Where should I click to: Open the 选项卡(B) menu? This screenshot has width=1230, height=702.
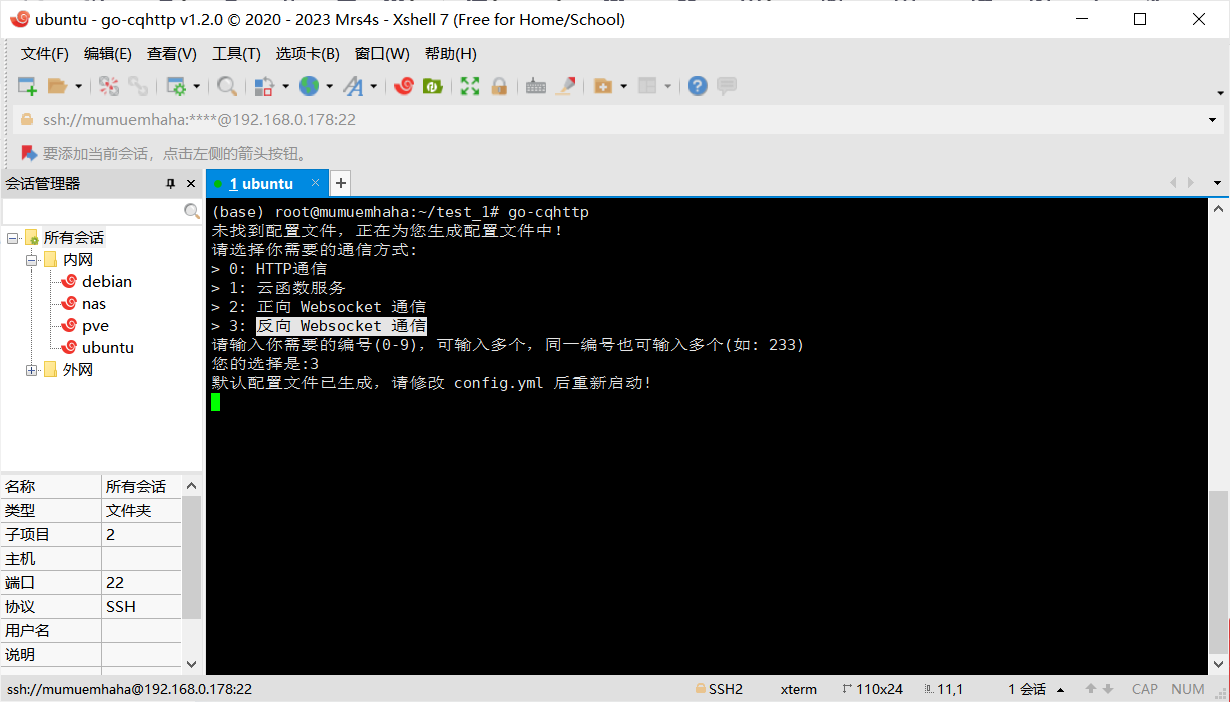[x=308, y=54]
